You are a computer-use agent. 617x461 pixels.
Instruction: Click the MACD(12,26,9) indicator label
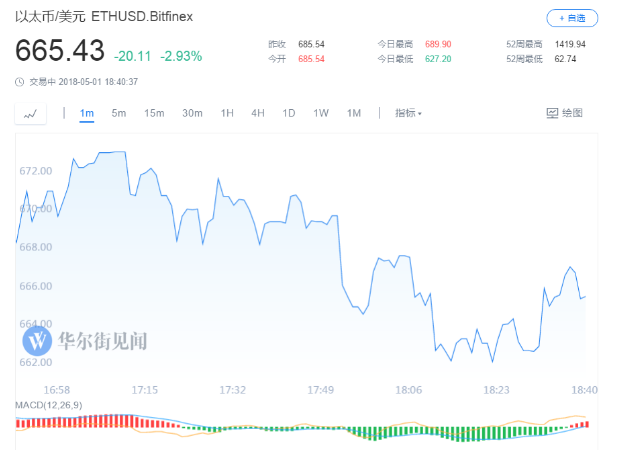48,404
